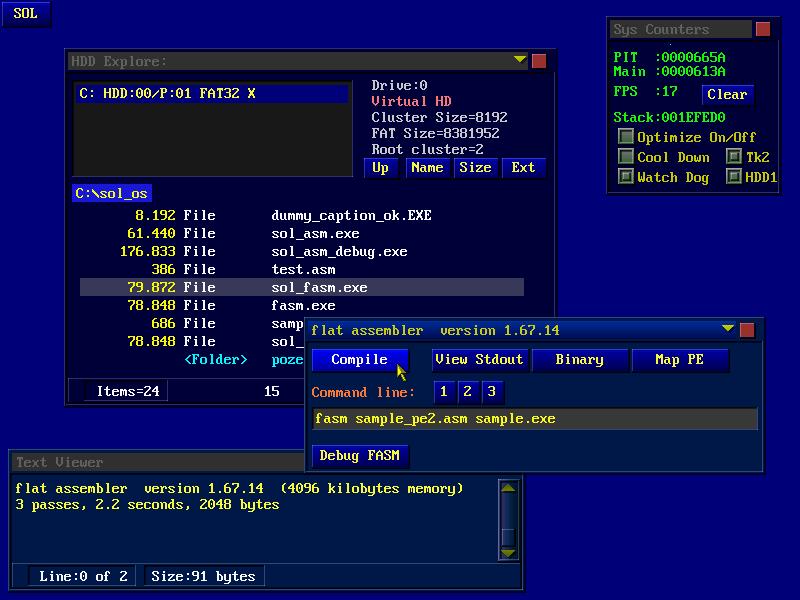The image size is (800, 600).
Task: Sort files by Size
Action: tap(475, 168)
